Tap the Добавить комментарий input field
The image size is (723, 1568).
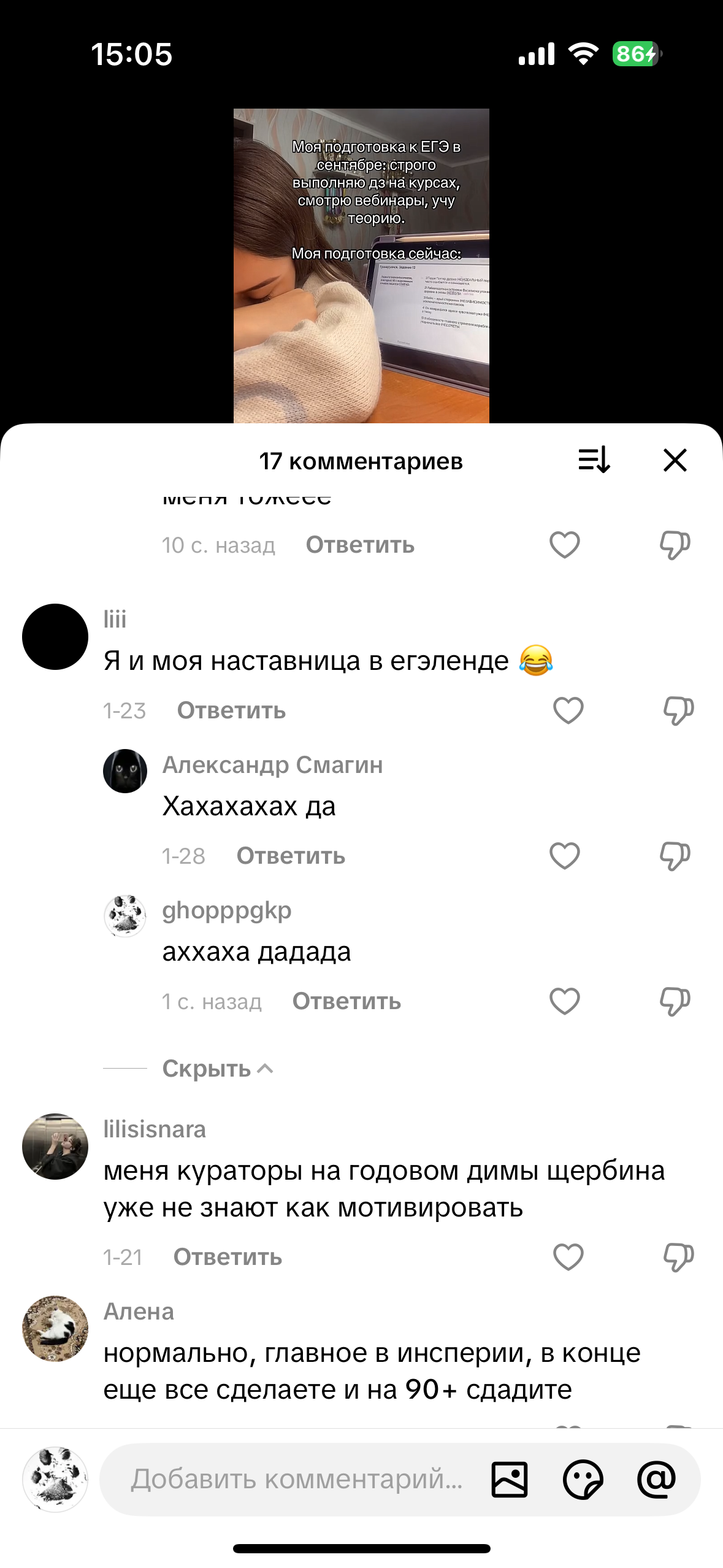coord(296,1480)
